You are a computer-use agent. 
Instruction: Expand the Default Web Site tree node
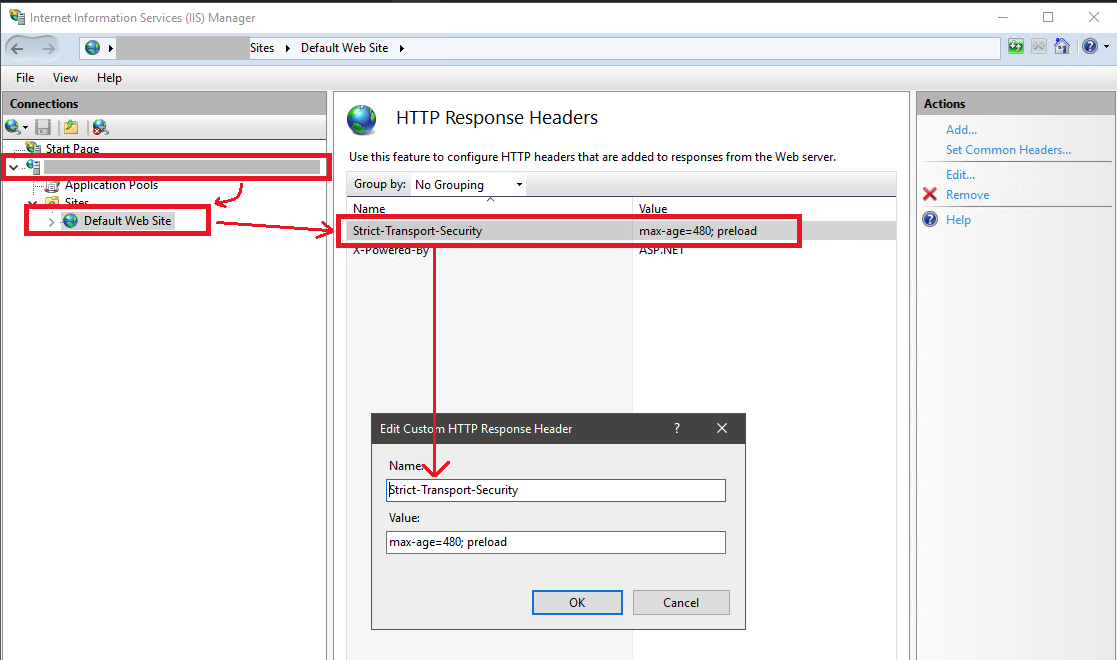point(50,220)
